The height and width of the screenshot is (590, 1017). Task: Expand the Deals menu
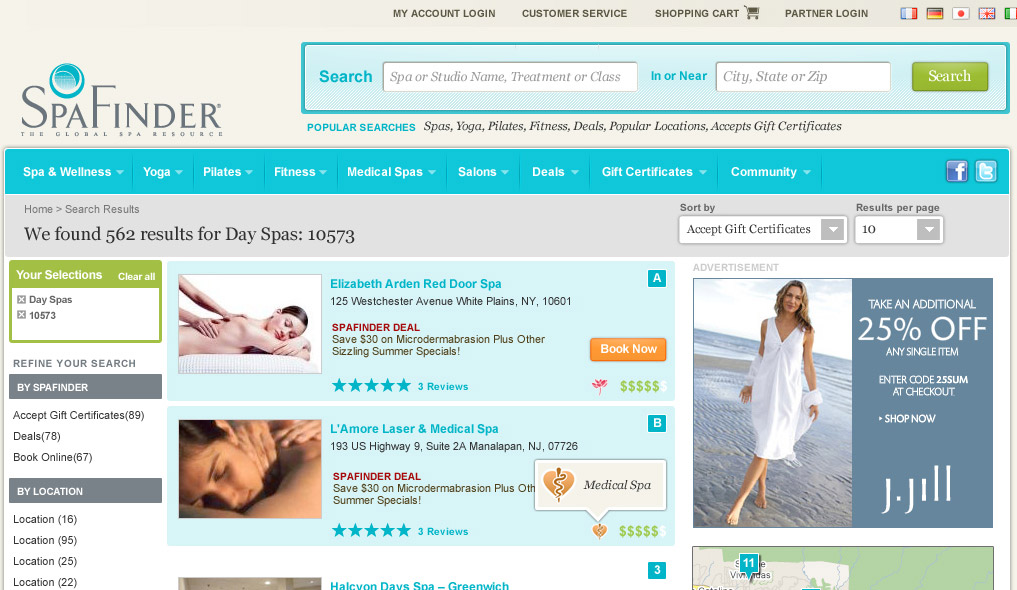tap(555, 172)
